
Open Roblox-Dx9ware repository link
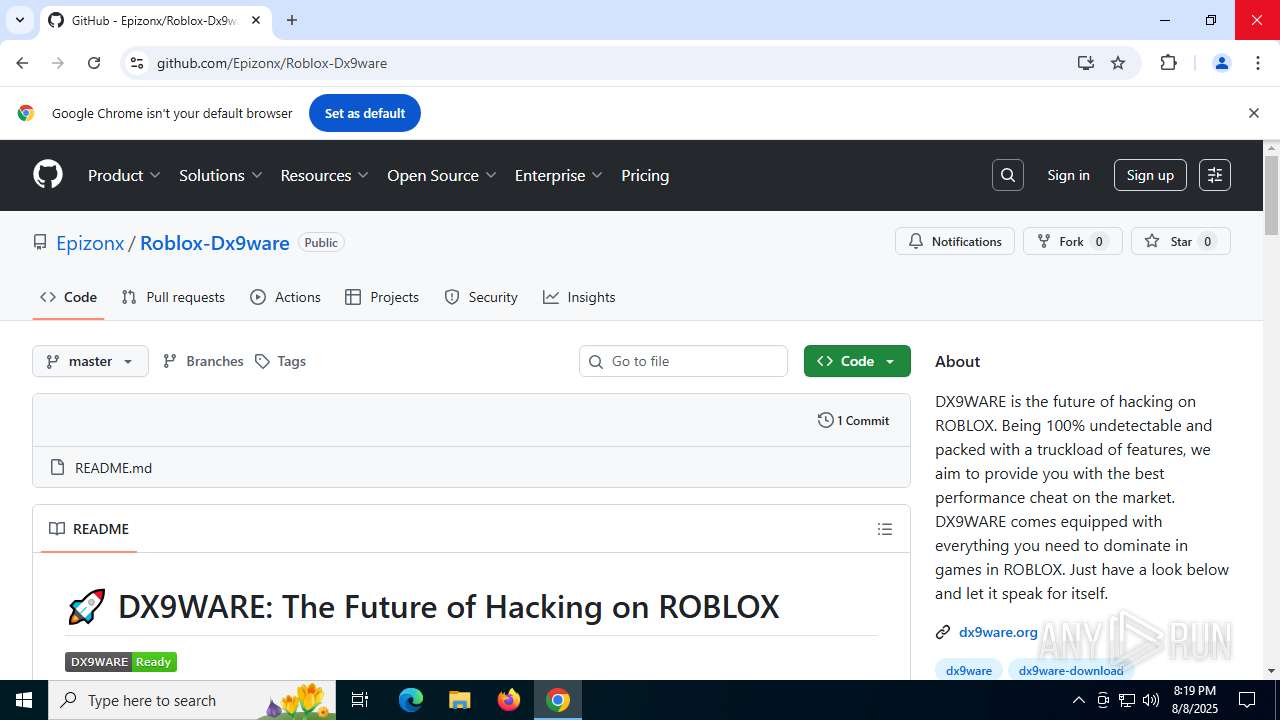(x=215, y=243)
